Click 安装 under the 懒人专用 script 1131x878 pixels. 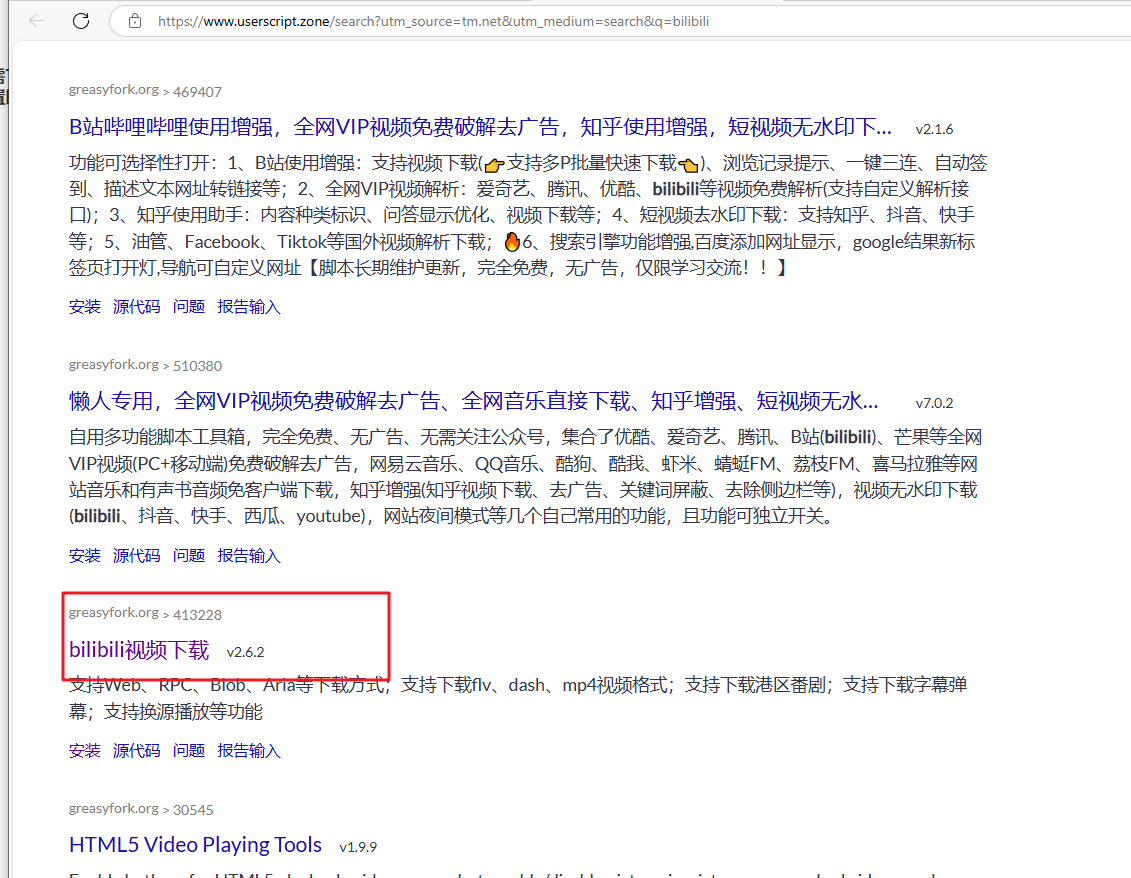[x=84, y=556]
